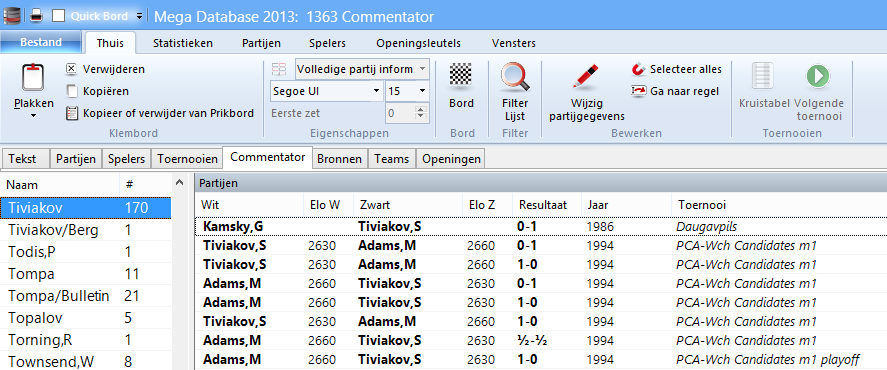This screenshot has height=370, width=887.
Task: Select commentator Tompa with 11 games
Action: [86, 274]
